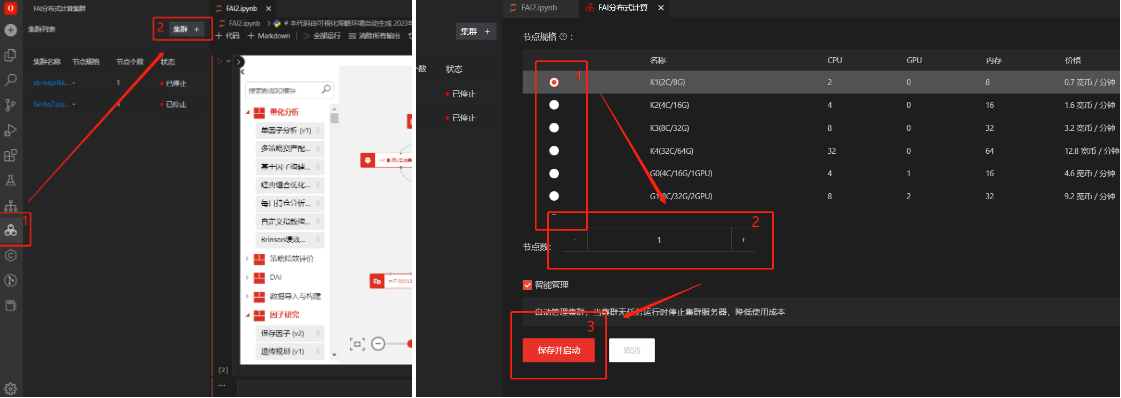Open the Source Control branch icon

10,105
